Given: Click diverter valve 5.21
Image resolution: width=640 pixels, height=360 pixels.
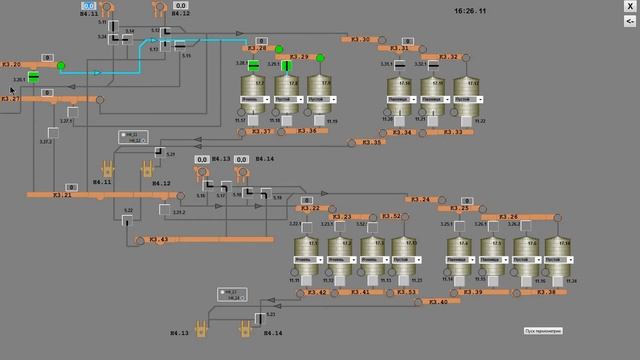Looking at the screenshot, I should point(160,153).
